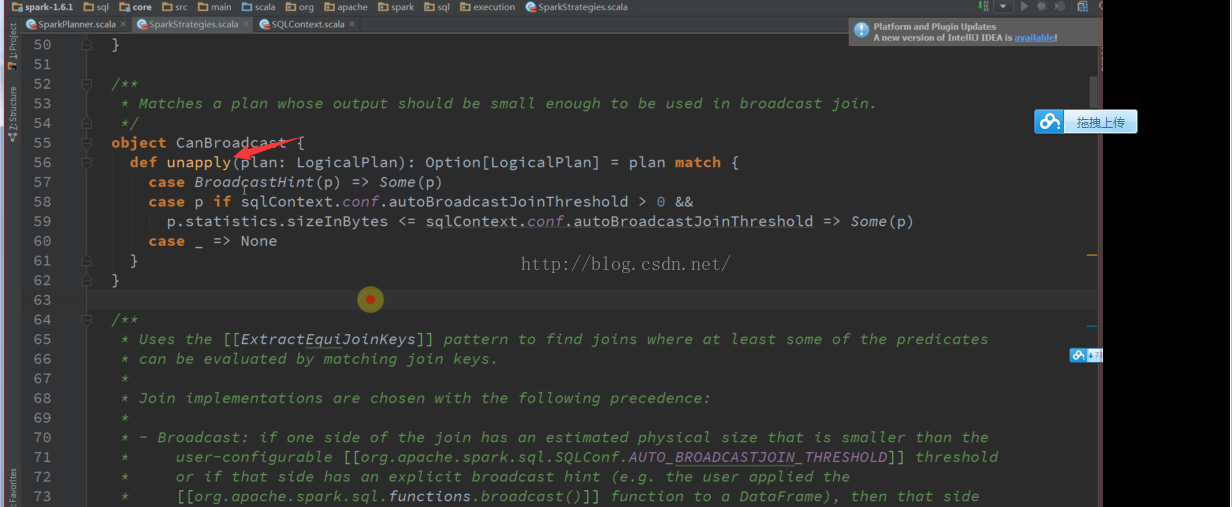Collapse the doc comment at line 64
The image size is (1232, 507).
click(x=87, y=320)
